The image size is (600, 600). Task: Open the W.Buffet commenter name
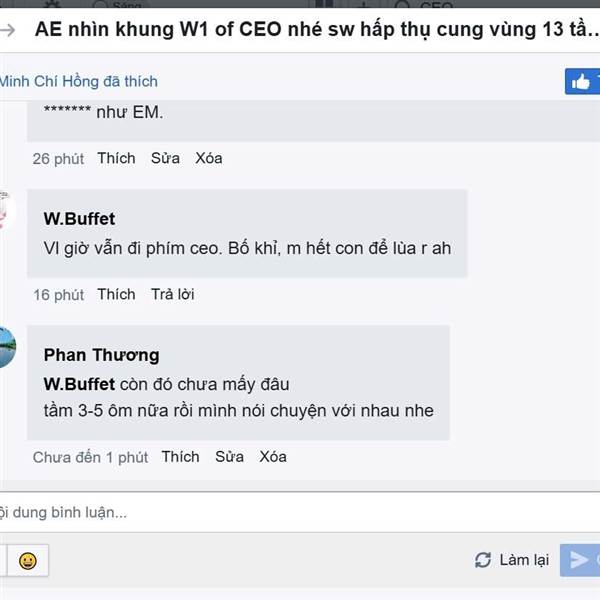pos(79,219)
